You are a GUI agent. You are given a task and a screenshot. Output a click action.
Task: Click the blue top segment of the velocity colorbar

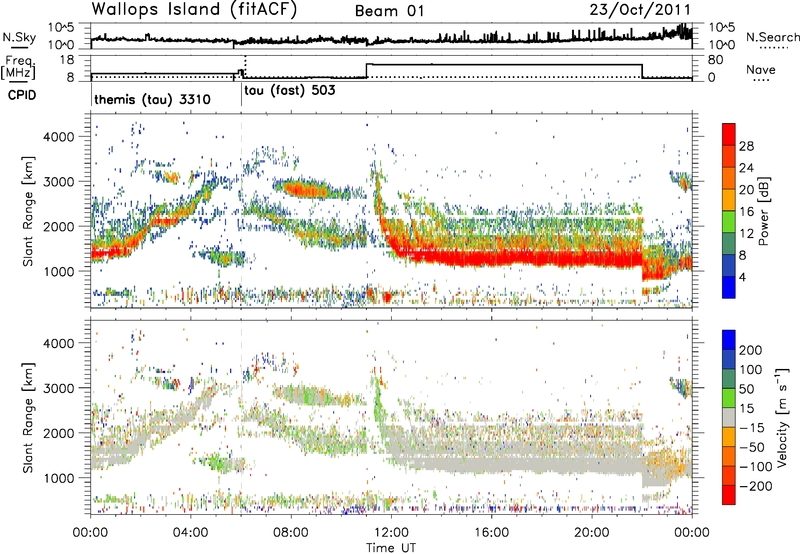coord(729,340)
